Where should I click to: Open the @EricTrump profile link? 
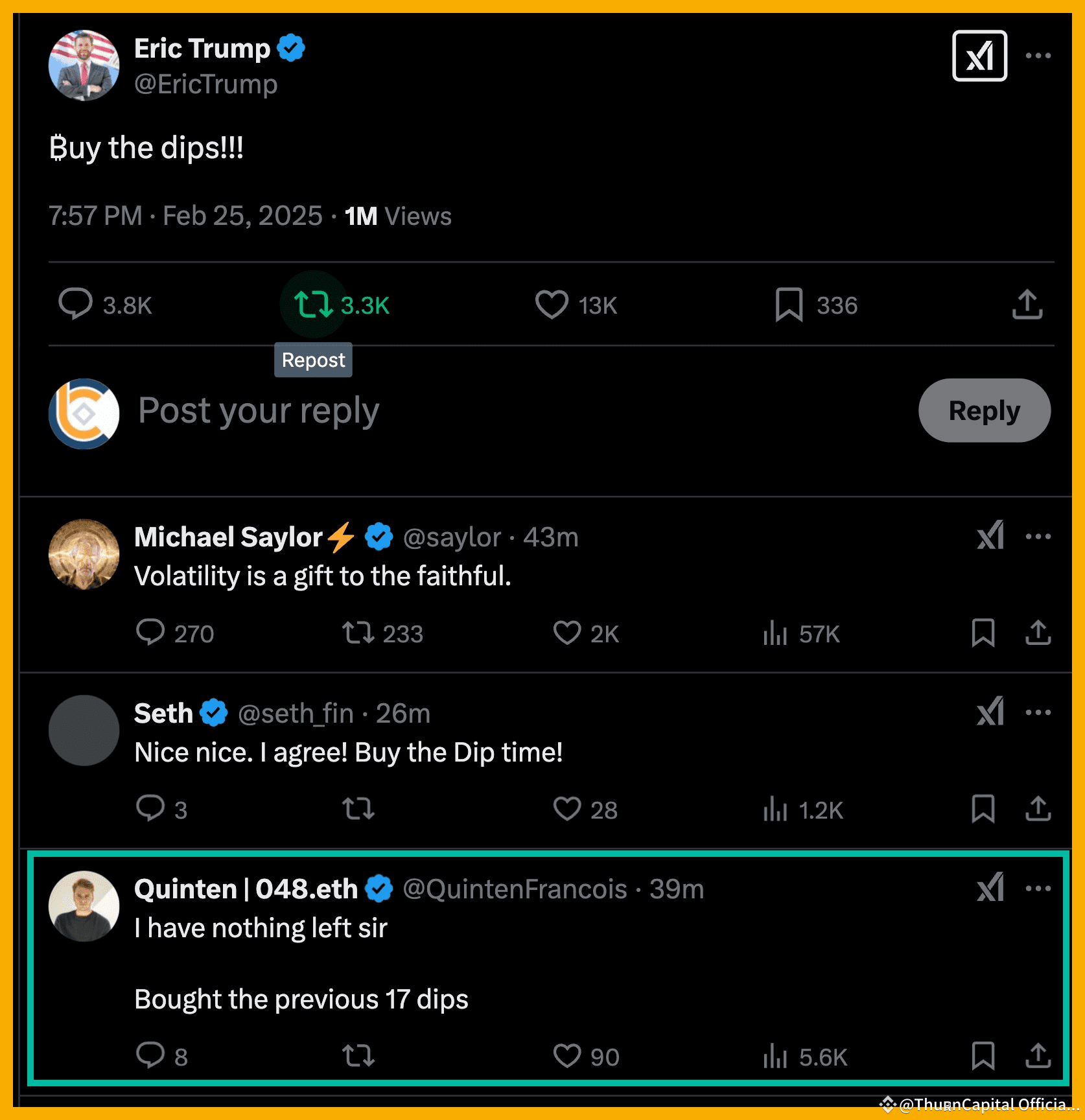206,84
